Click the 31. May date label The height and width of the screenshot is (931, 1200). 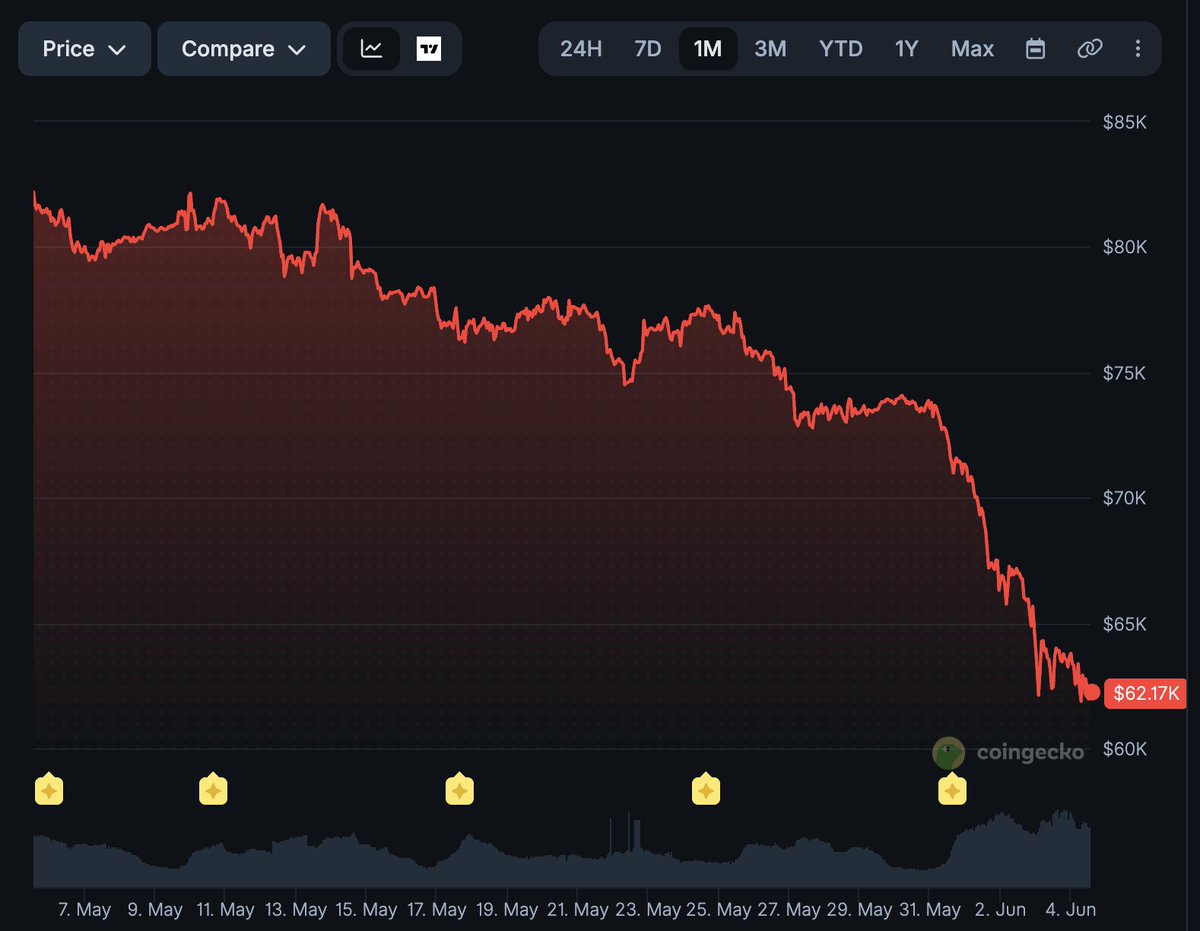tap(929, 909)
